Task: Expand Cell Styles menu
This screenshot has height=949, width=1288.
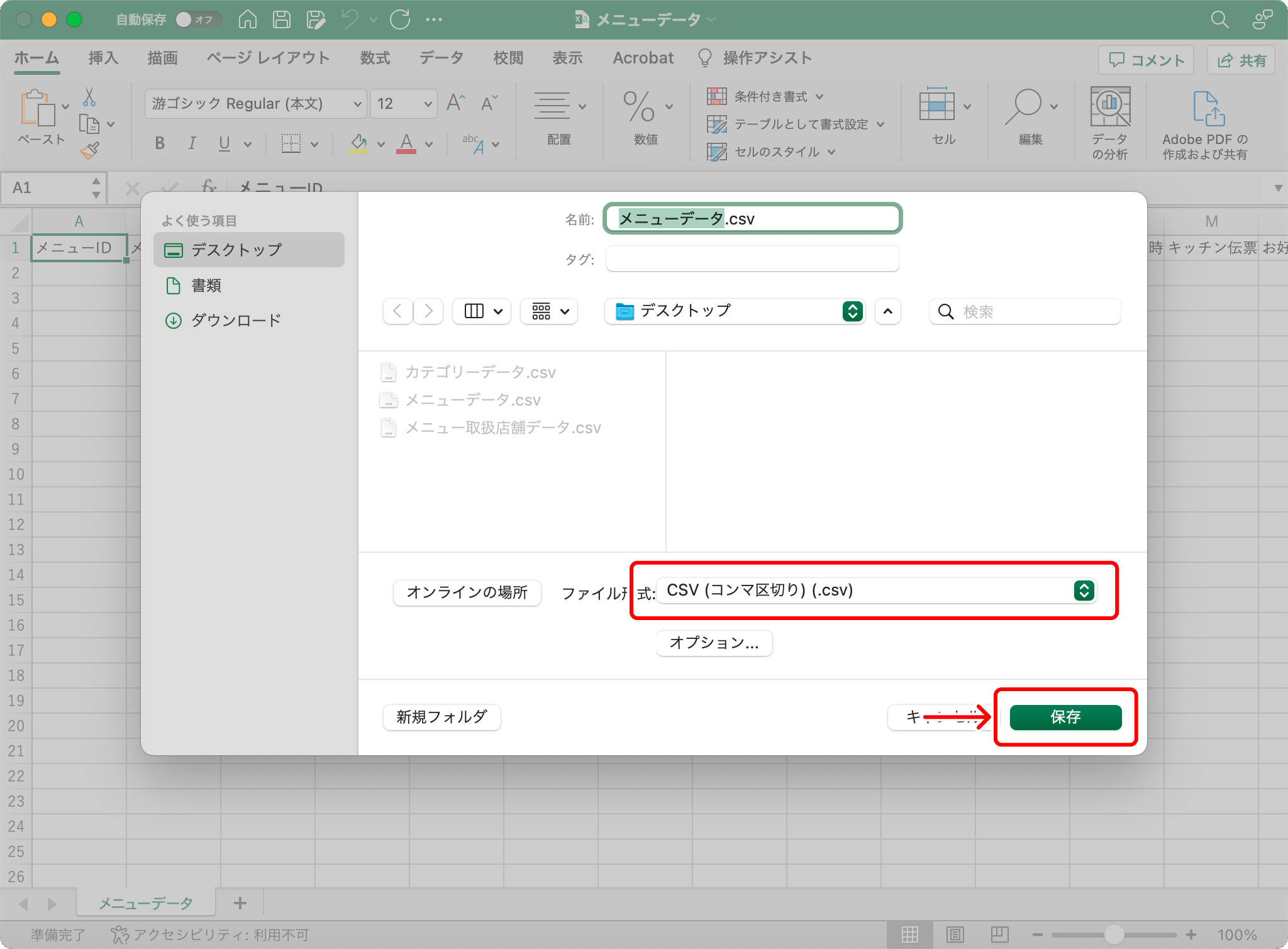Action: [831, 152]
